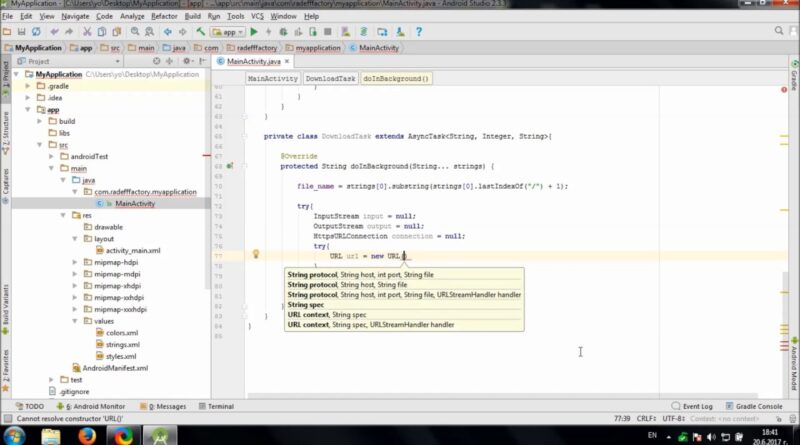Image resolution: width=800 pixels, height=445 pixels.
Task: Open Firefox from the taskbar
Action: click(x=87, y=436)
